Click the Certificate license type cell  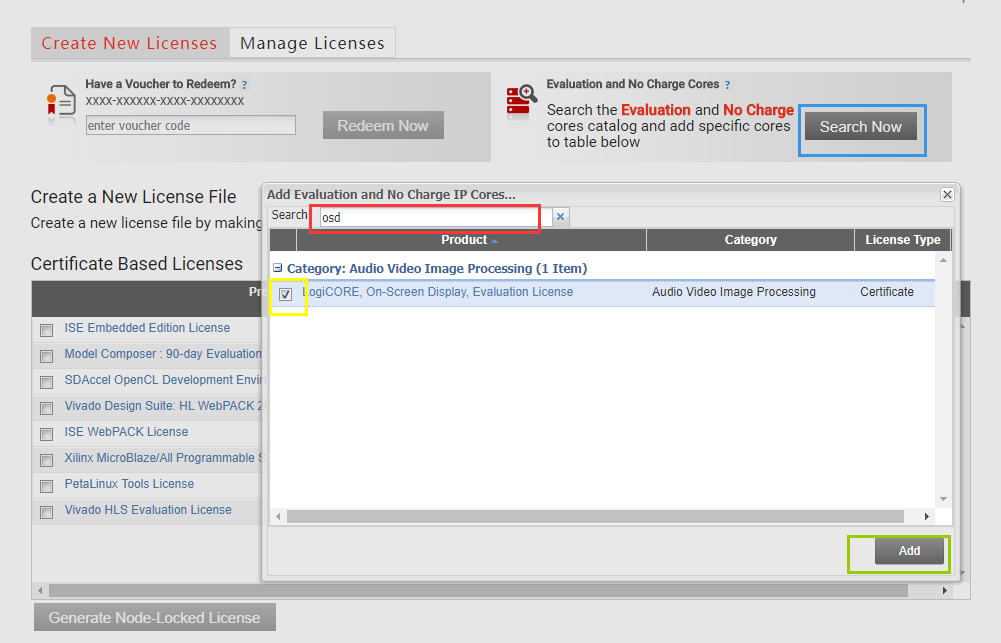pos(887,292)
